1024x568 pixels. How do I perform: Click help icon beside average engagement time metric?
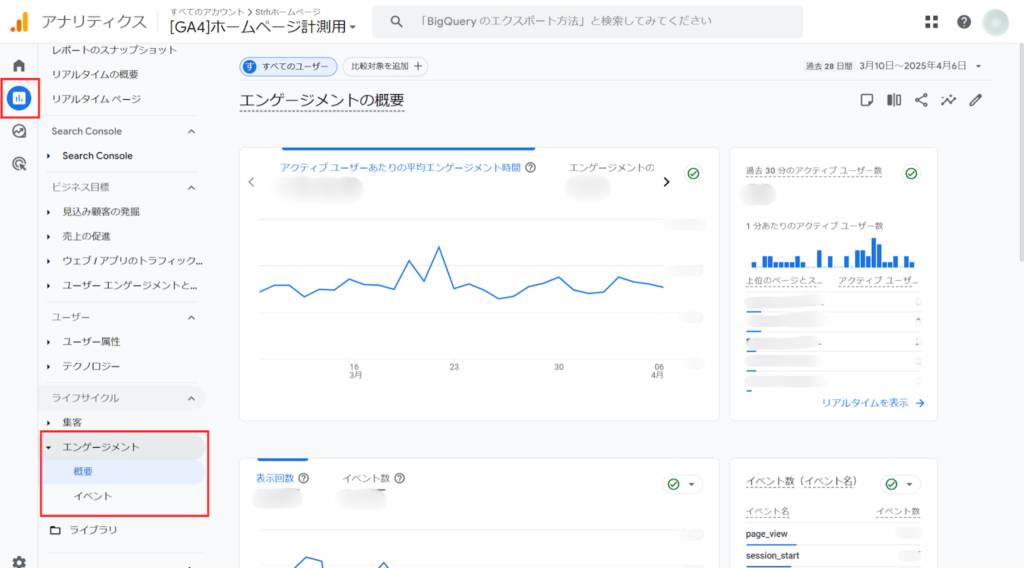(x=530, y=167)
